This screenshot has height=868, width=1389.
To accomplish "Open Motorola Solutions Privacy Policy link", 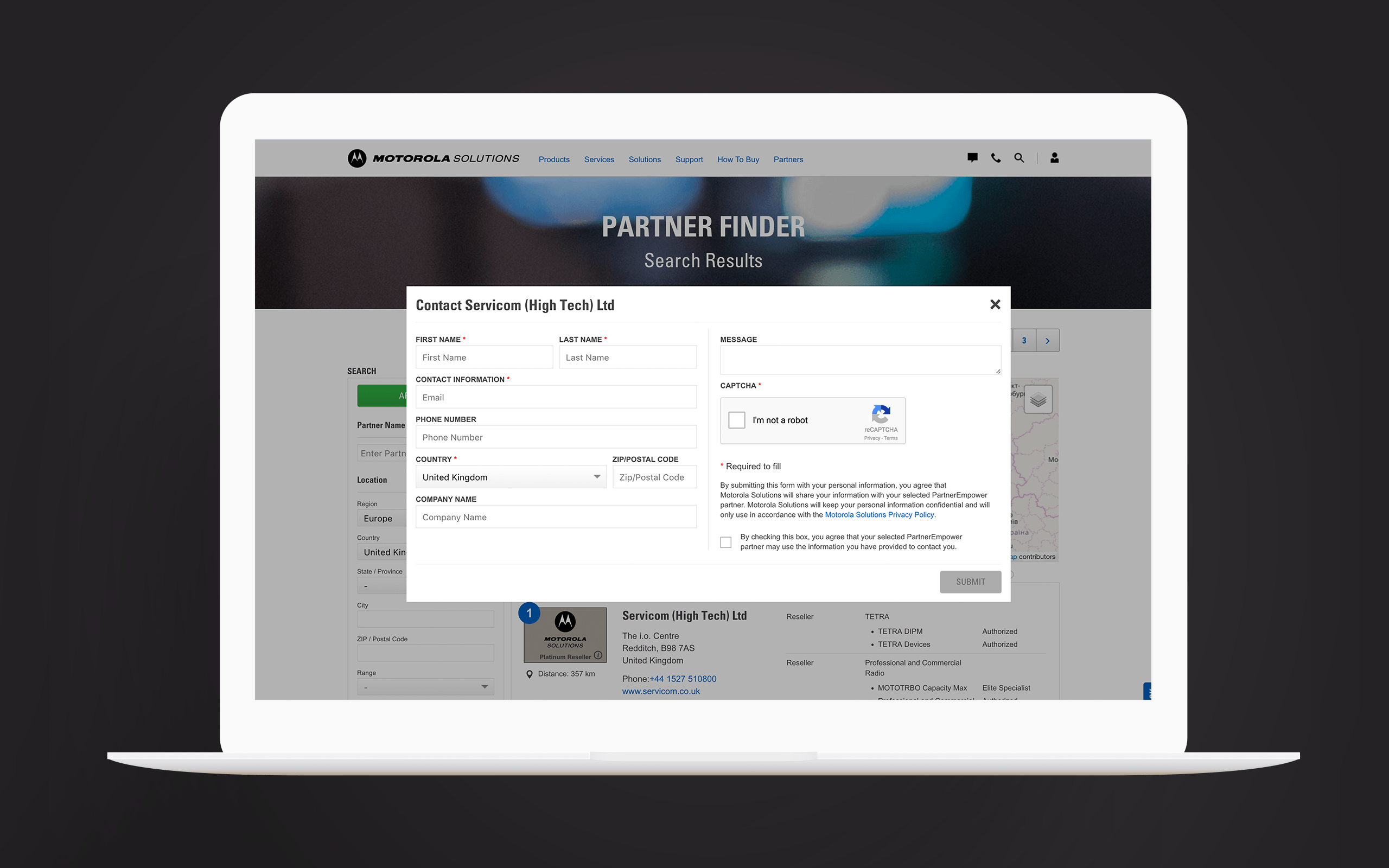I will pyautogui.click(x=880, y=515).
